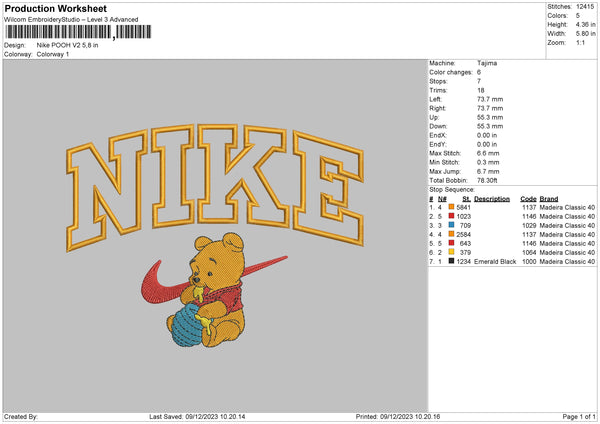Click the Color changes value 6
Viewport: 600px width, 424px height.
[x=479, y=72]
